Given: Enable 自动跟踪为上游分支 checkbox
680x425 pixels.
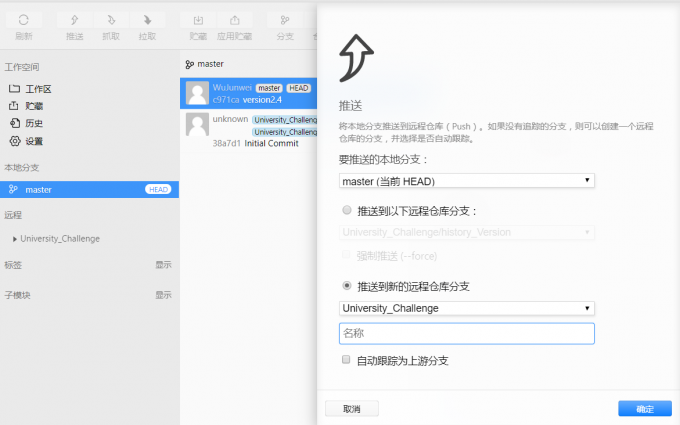Looking at the screenshot, I should tap(346, 360).
